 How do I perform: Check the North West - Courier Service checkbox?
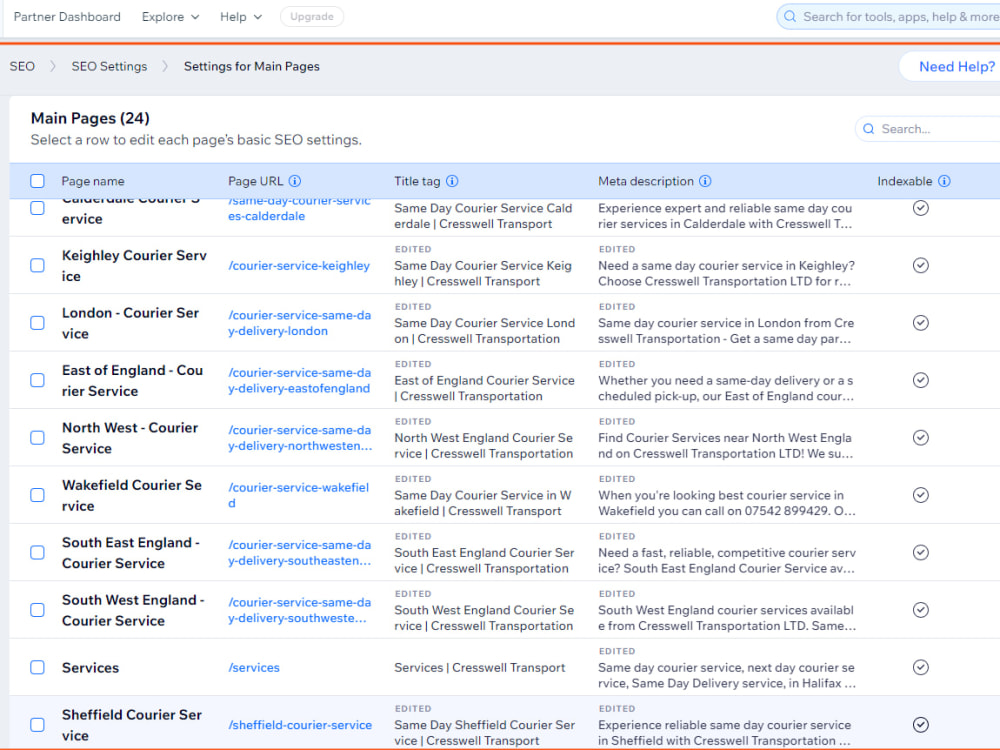coord(38,438)
